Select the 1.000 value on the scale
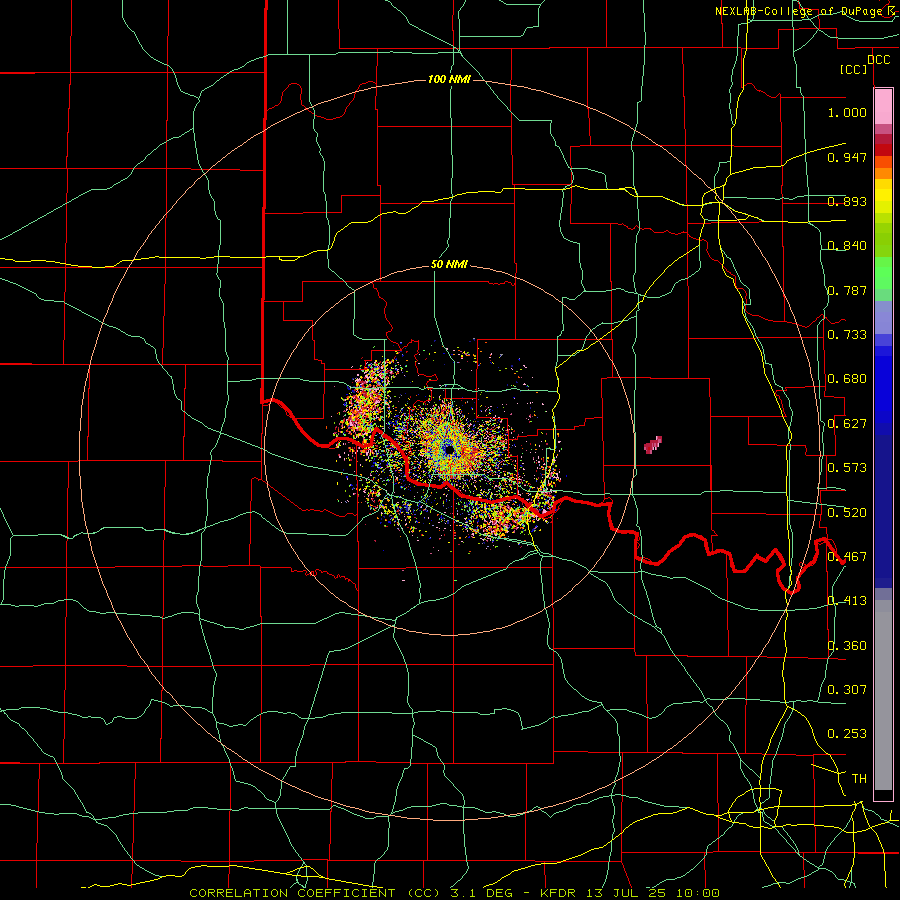900x900 pixels. (847, 112)
